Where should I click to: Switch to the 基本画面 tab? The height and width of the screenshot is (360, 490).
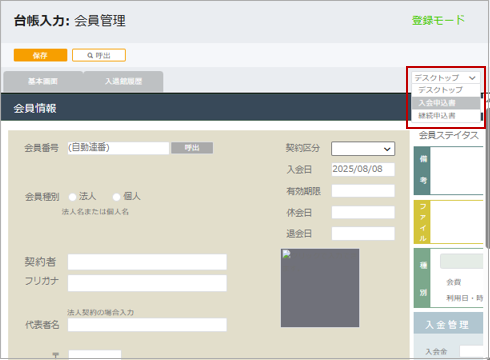click(x=43, y=81)
